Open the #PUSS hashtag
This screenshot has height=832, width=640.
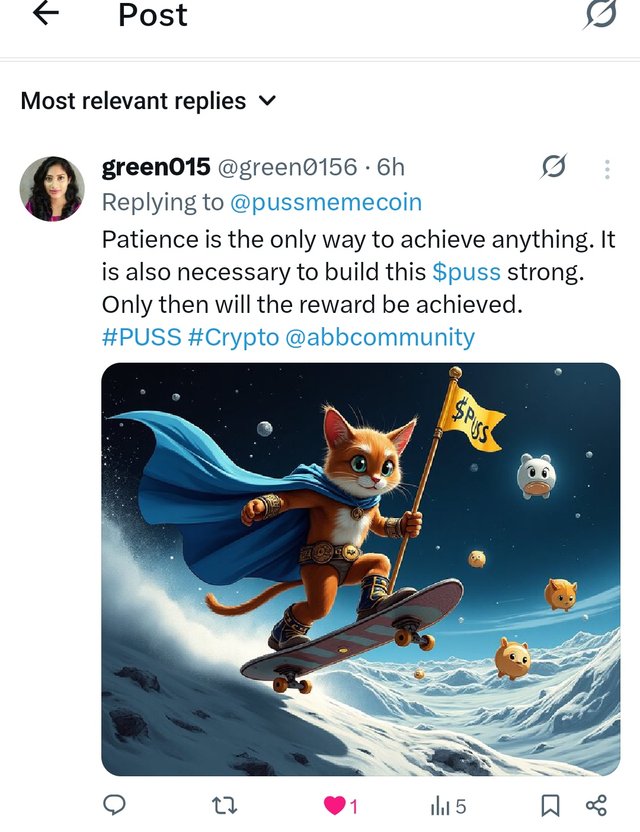[141, 337]
